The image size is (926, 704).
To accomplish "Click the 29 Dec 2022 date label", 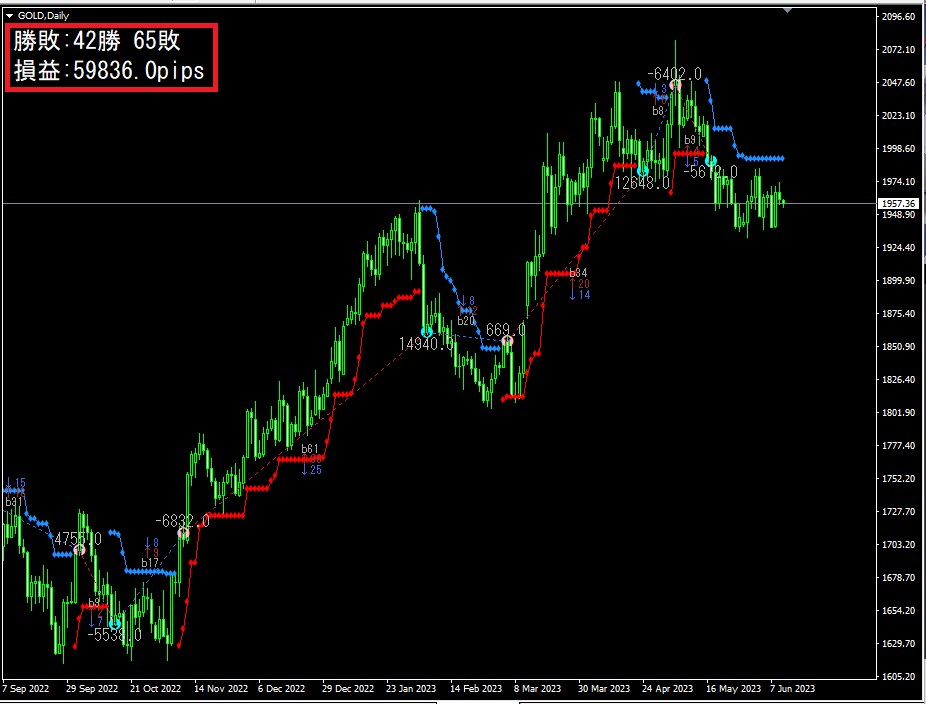I will pos(348,689).
